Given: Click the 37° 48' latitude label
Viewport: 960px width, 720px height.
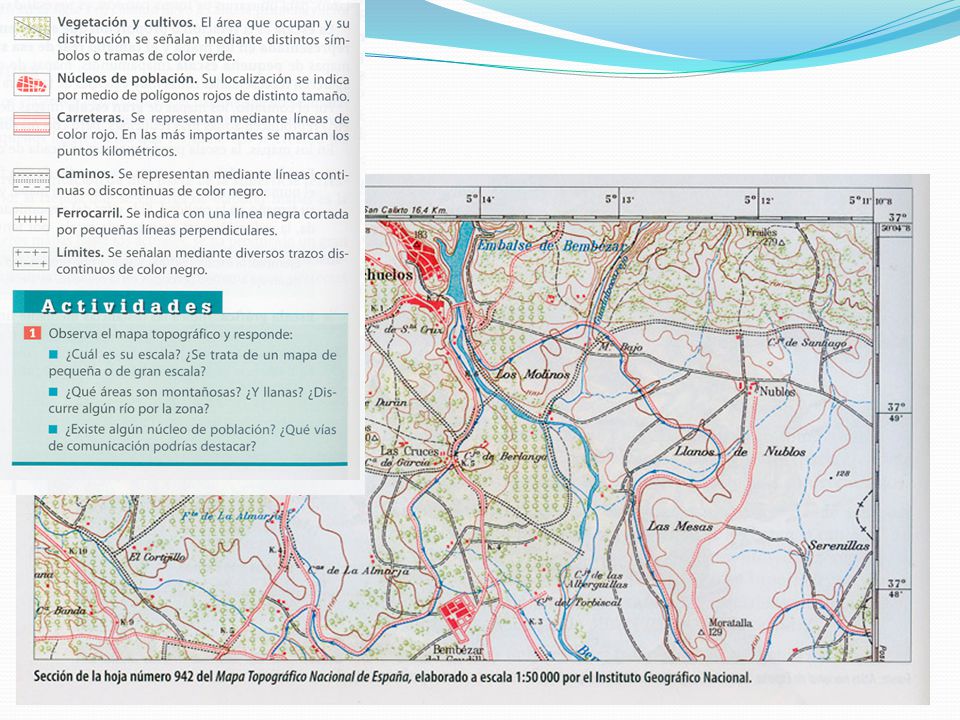Looking at the screenshot, I should click(x=896, y=588).
